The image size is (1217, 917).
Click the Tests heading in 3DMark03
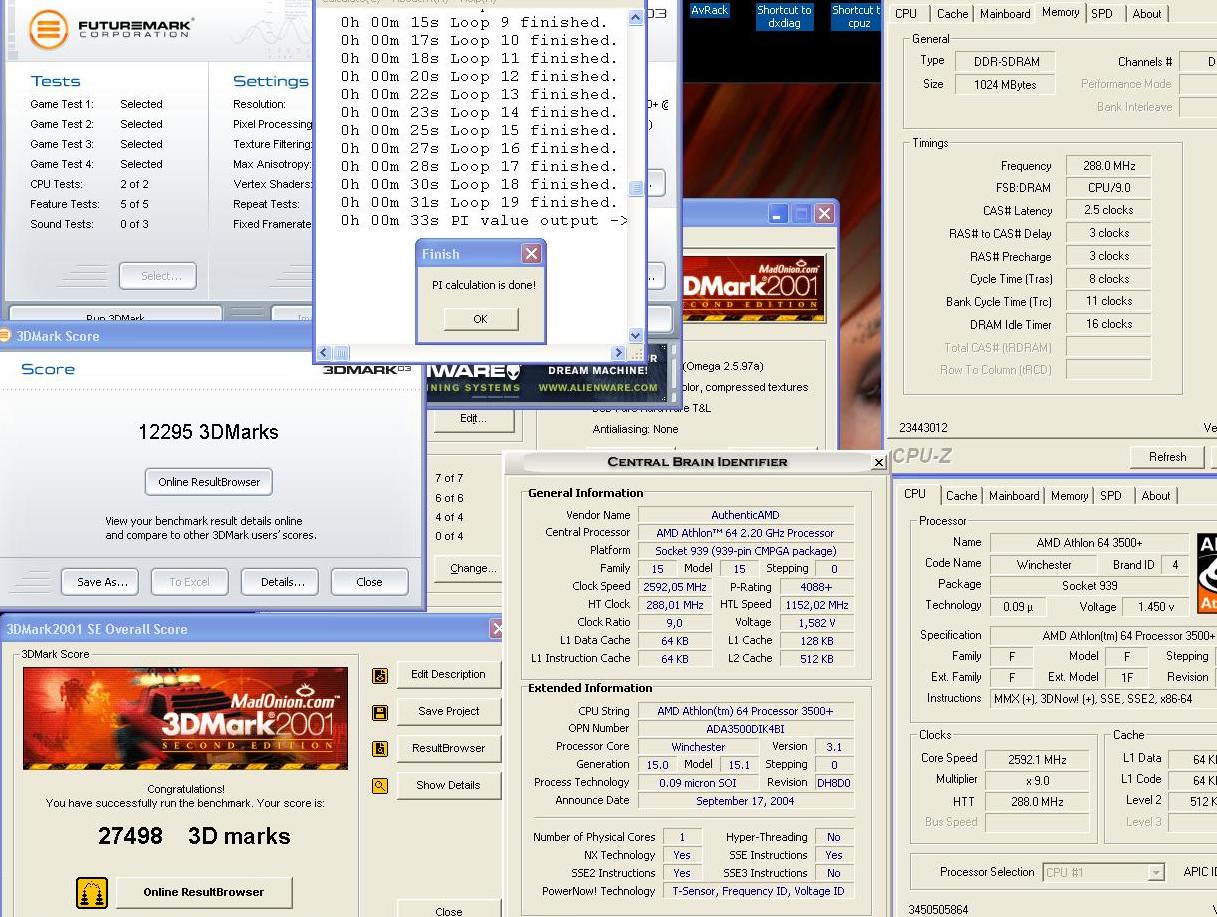click(x=55, y=81)
